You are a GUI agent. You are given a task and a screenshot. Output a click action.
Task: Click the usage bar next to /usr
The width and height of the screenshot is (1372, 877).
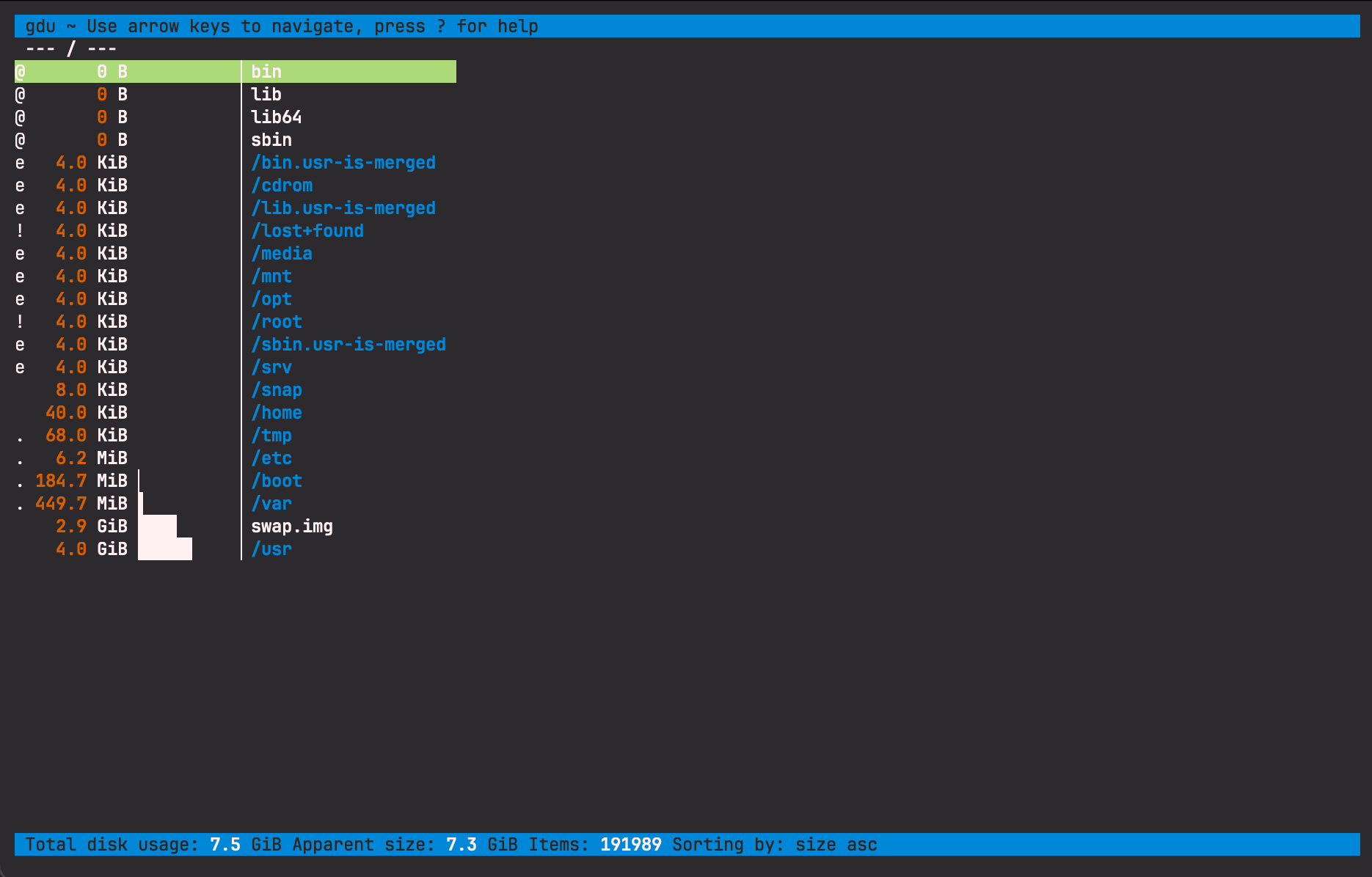click(165, 548)
